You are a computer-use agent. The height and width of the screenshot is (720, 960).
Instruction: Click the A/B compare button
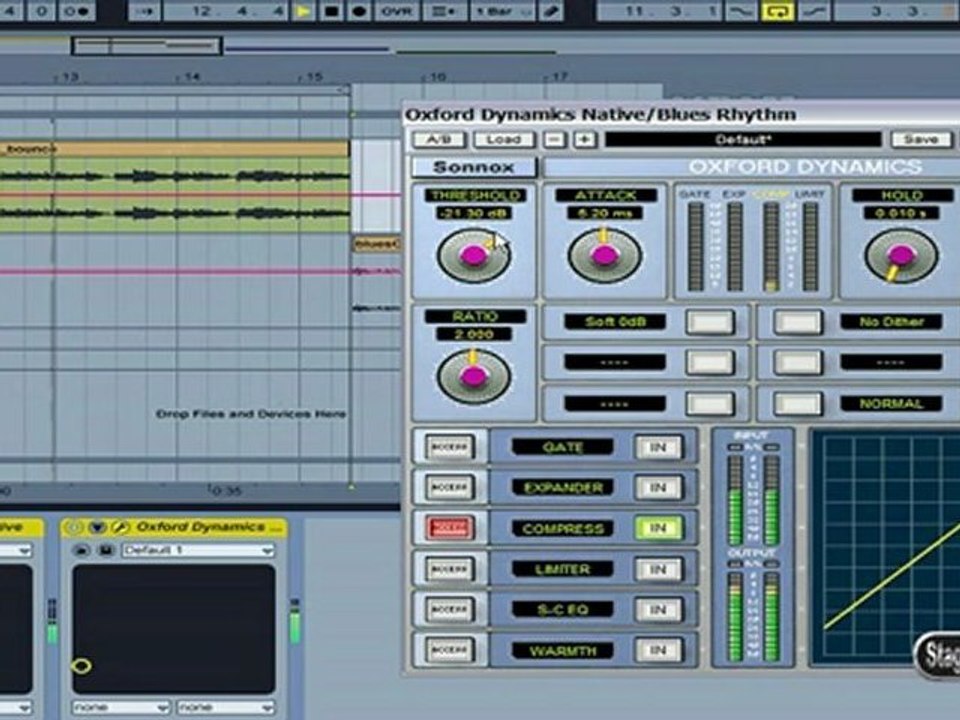pyautogui.click(x=439, y=140)
